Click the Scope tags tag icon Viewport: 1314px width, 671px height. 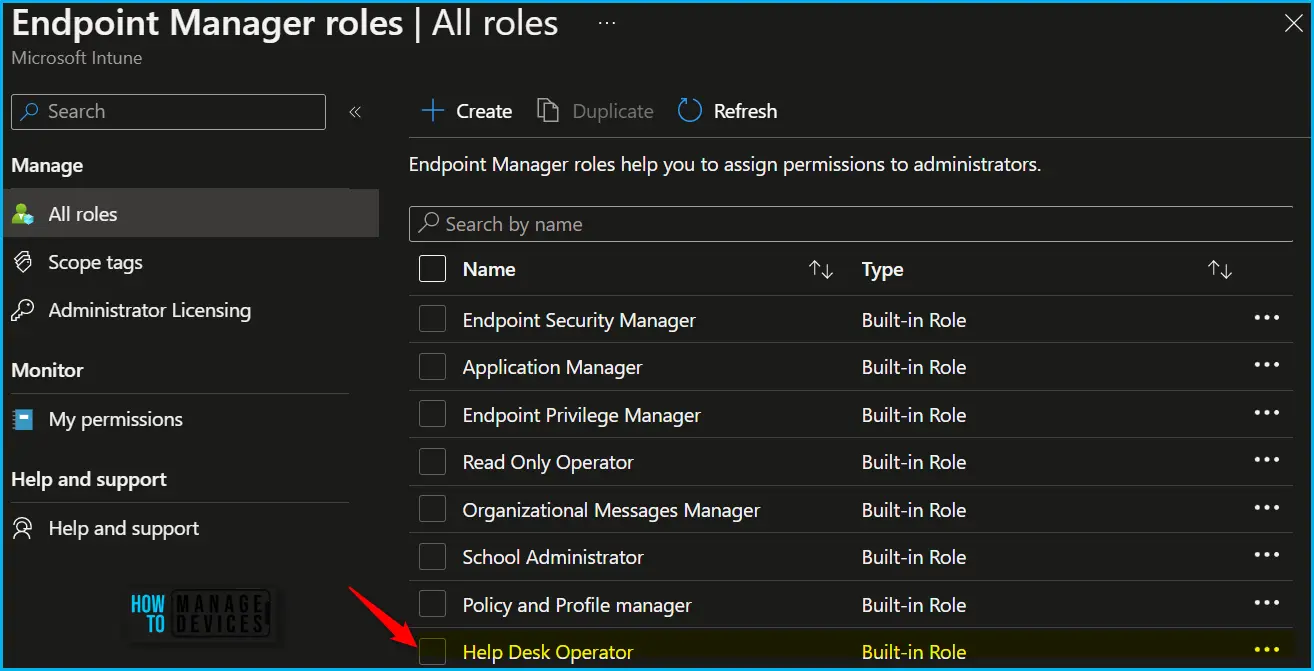pyautogui.click(x=23, y=262)
